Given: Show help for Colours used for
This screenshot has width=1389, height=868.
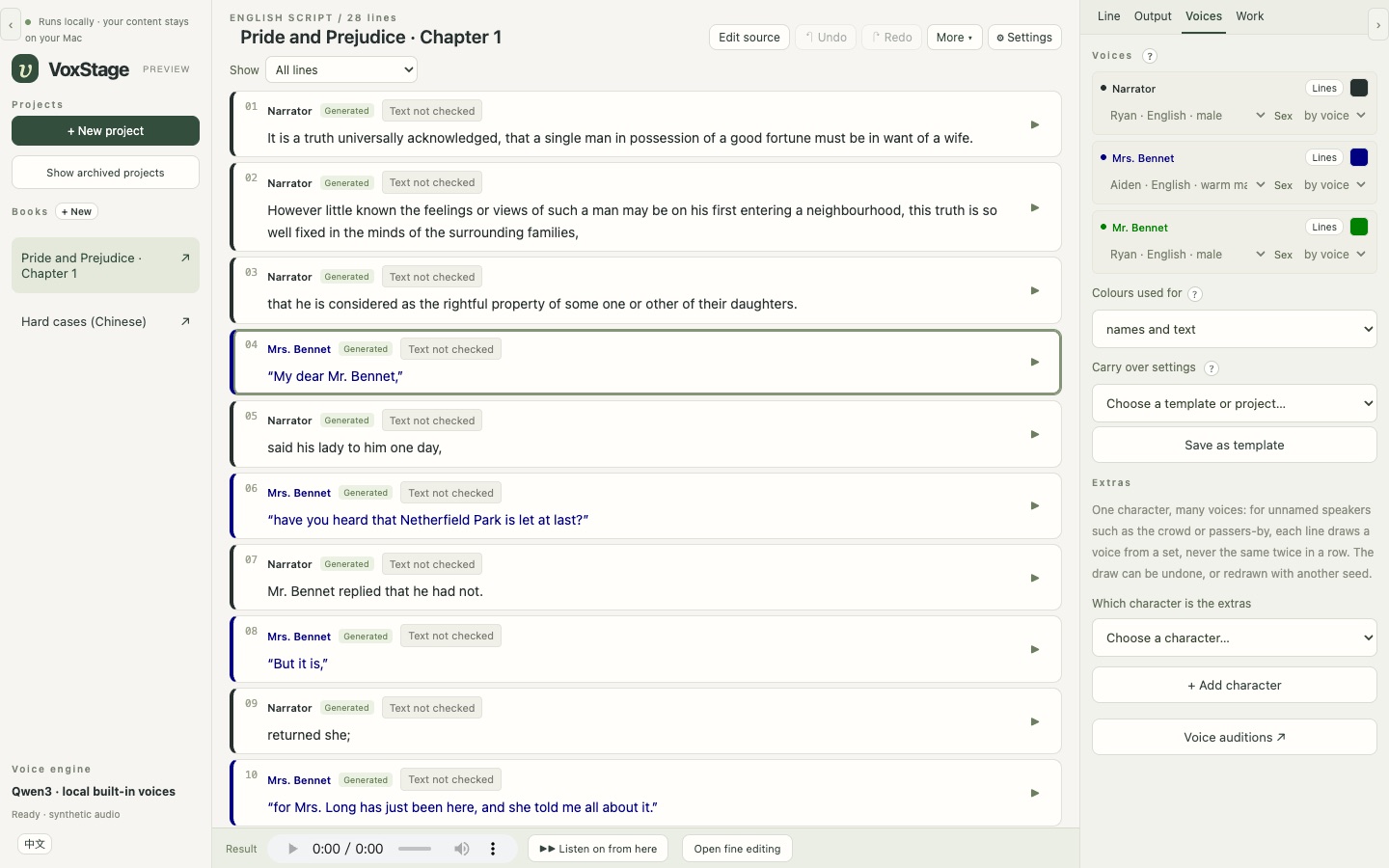Looking at the screenshot, I should (1194, 294).
